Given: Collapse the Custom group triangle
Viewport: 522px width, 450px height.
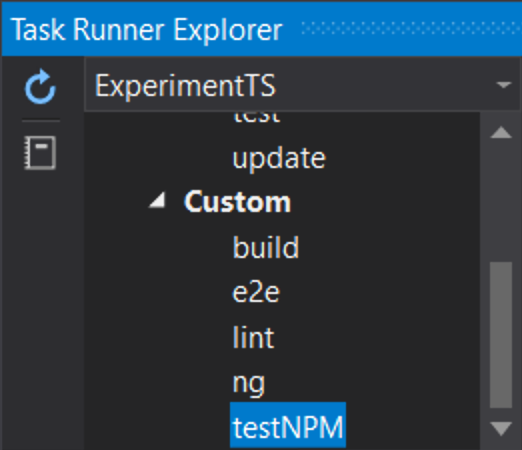Looking at the screenshot, I should coord(157,200).
